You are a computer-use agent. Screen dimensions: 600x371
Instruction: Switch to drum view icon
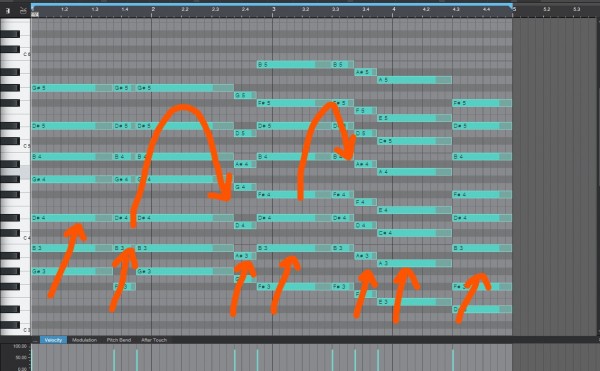coord(23,11)
